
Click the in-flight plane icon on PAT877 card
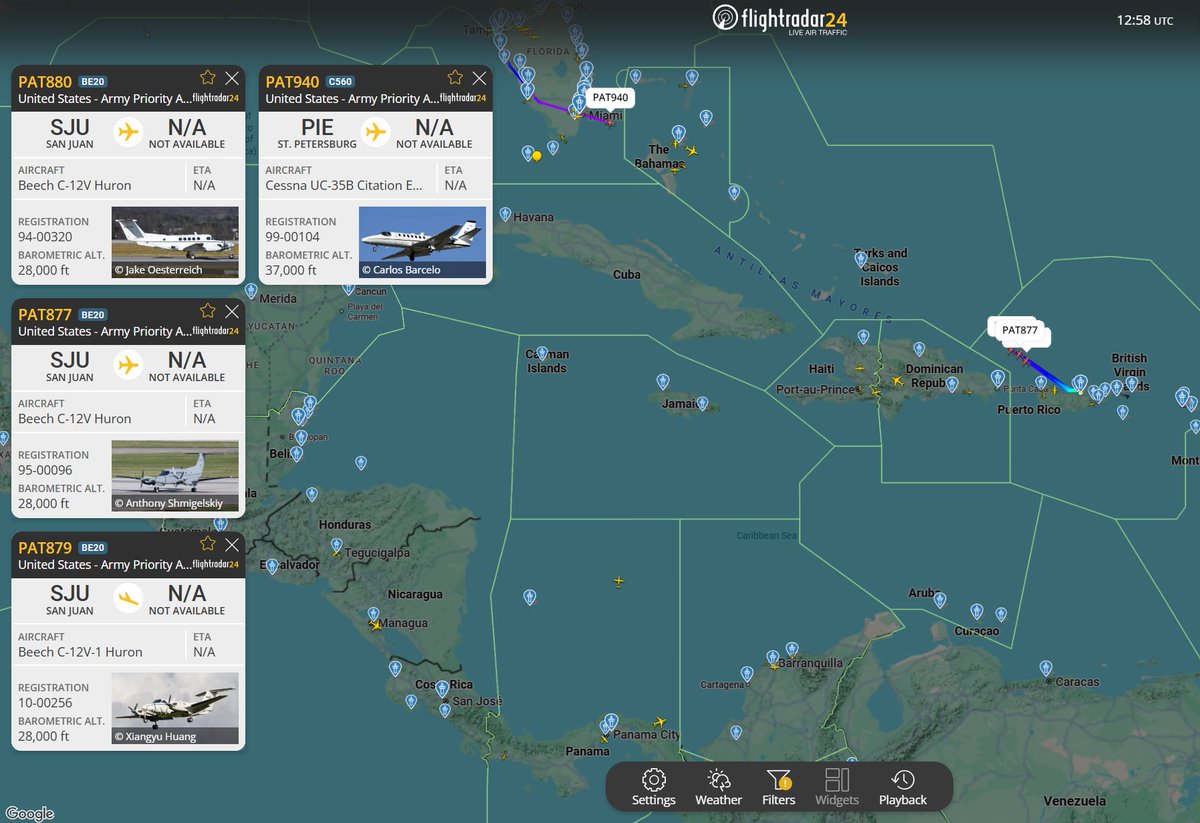coord(128,364)
